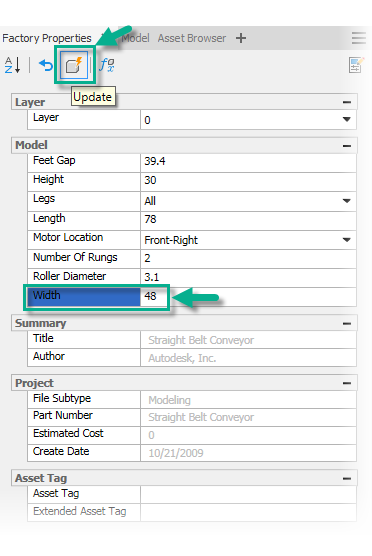
Task: Click the empty Asset Tag value field
Action: [248, 494]
